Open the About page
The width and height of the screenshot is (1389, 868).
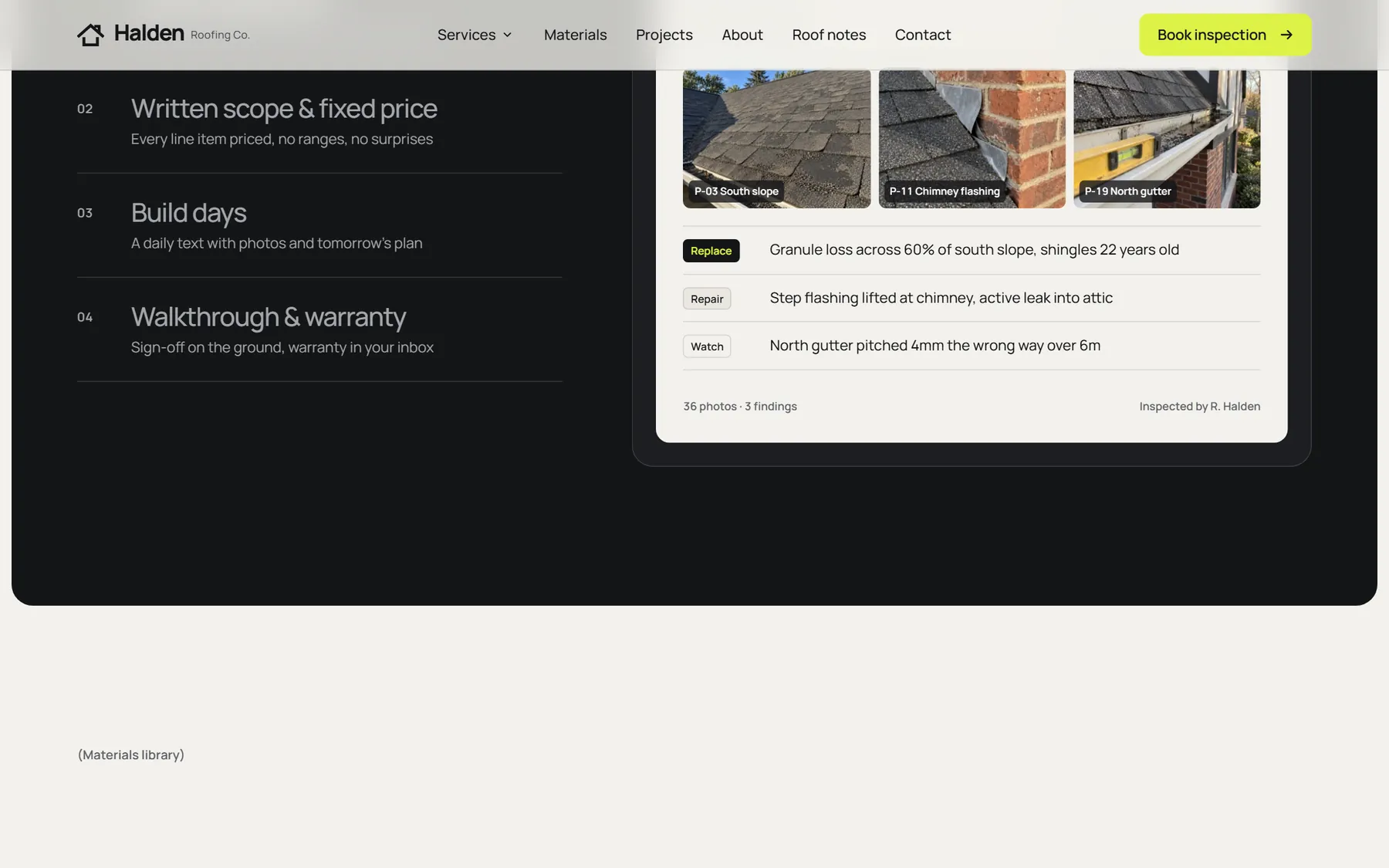(x=742, y=35)
